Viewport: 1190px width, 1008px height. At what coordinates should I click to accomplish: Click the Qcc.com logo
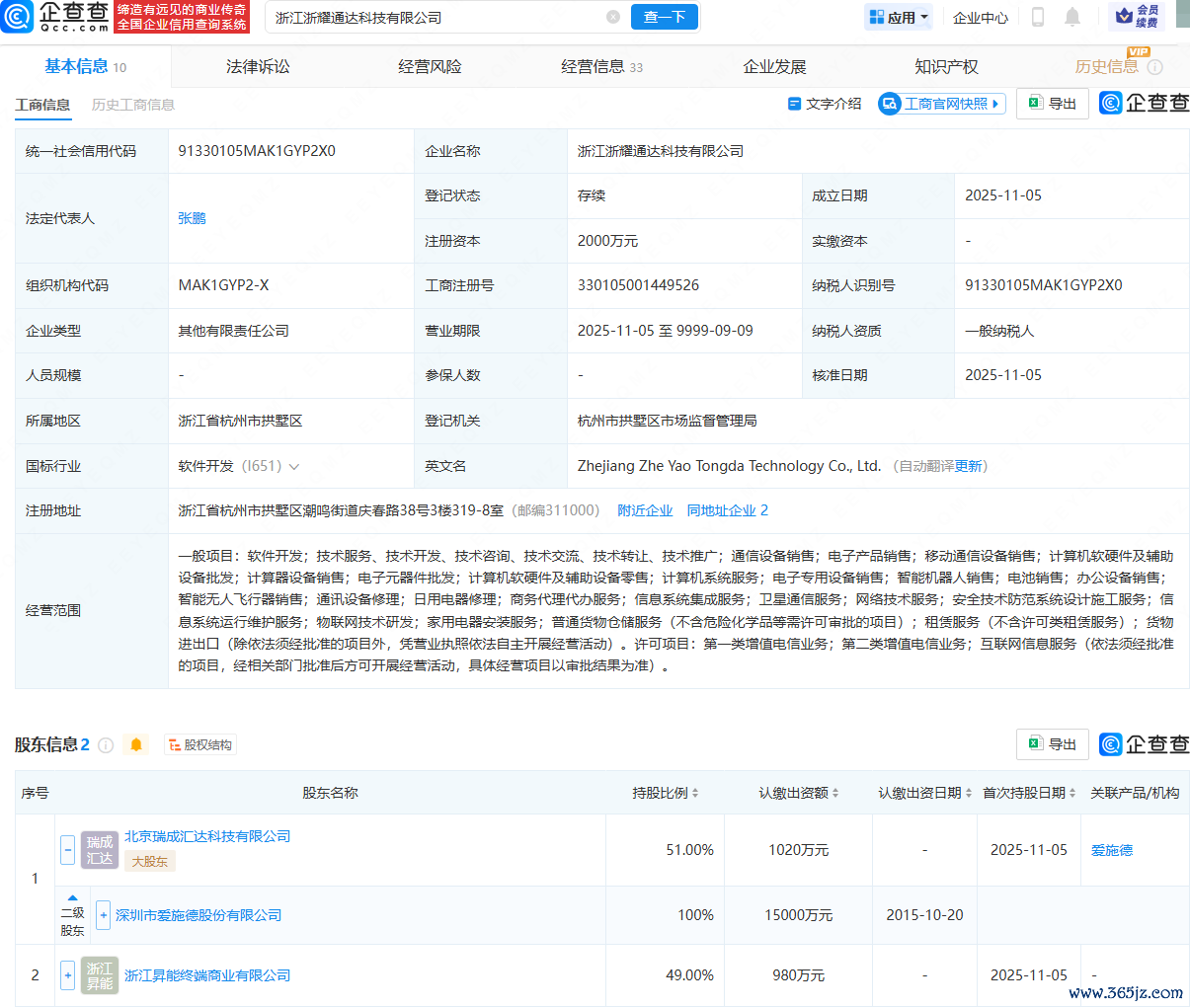coord(55,17)
